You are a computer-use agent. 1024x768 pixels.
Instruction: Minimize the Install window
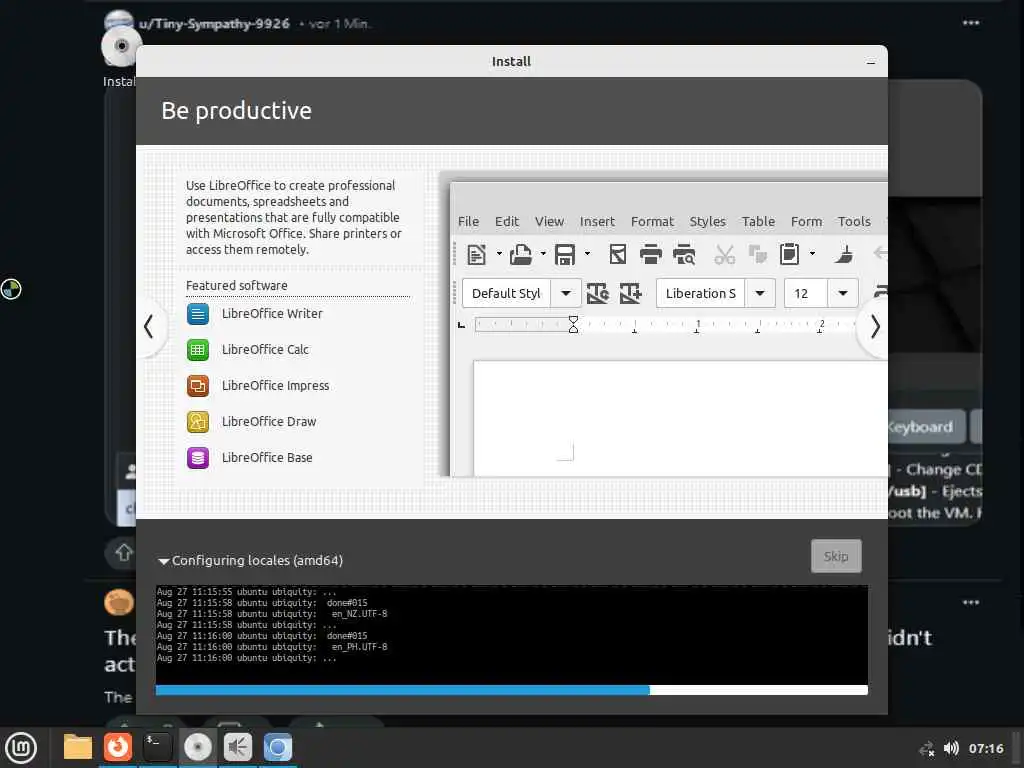tap(871, 63)
